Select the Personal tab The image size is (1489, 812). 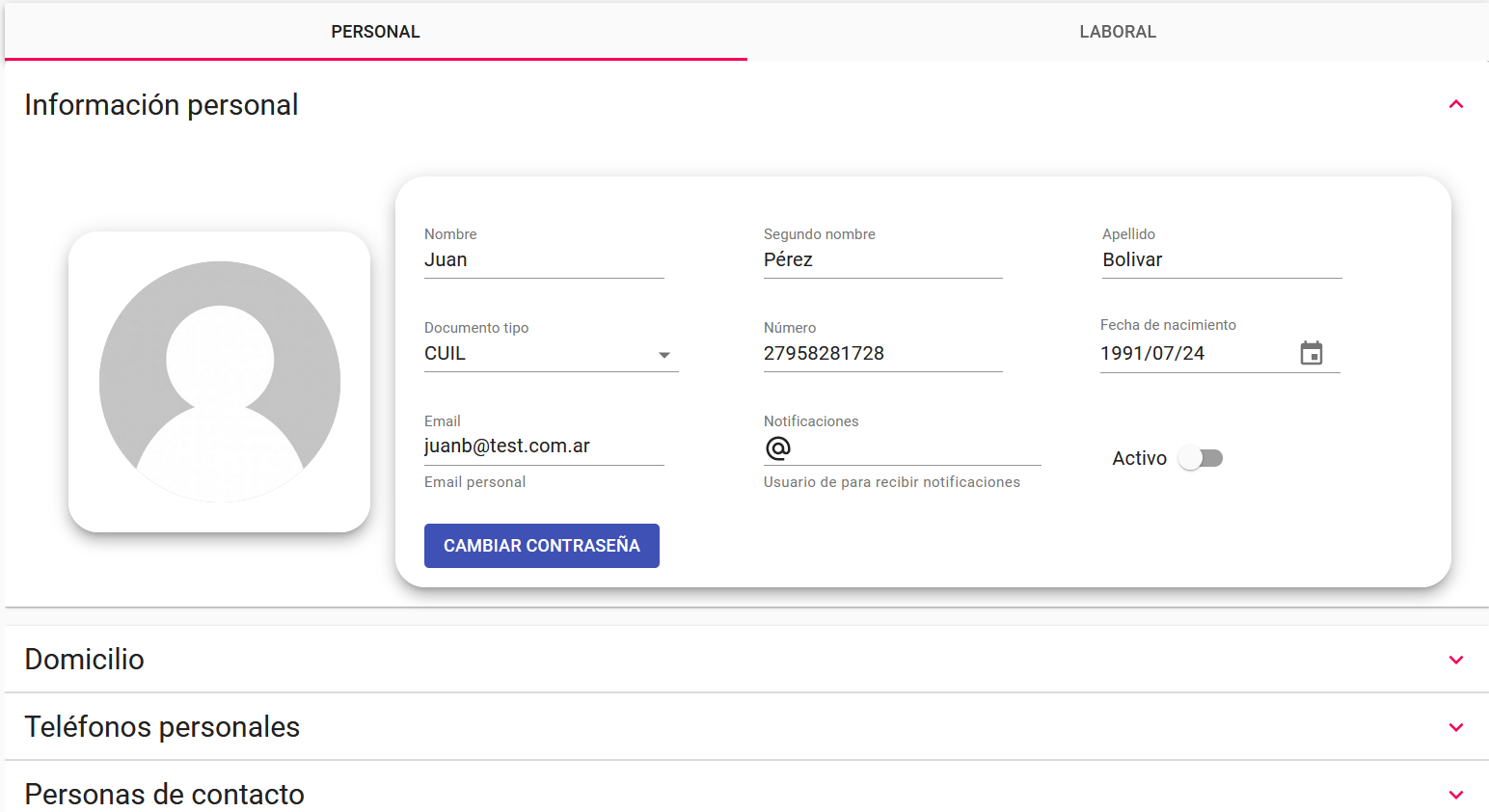[375, 32]
